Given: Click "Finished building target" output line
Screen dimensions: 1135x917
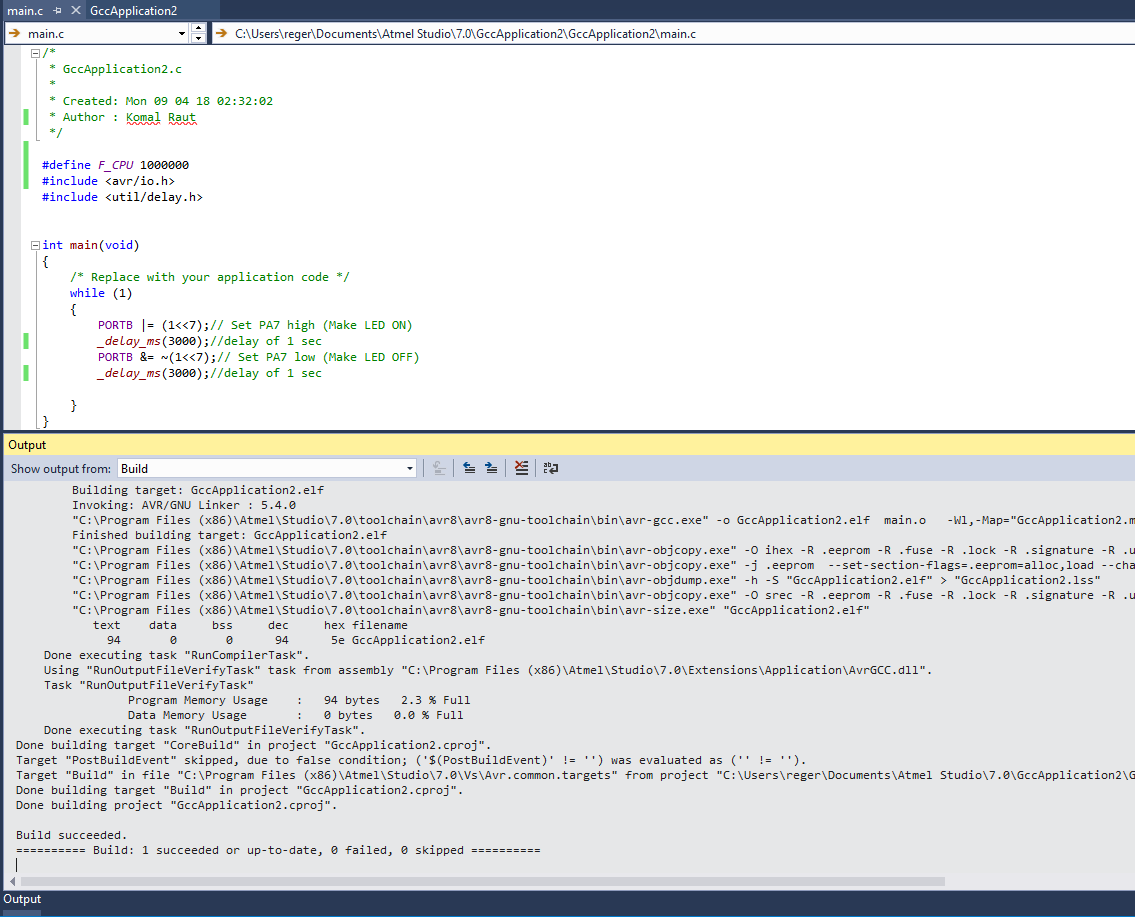Looking at the screenshot, I should pos(229,536).
